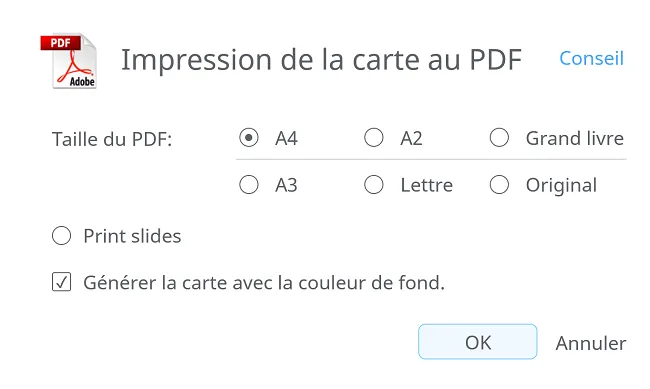Select the Grand livre radio button circle
Image resolution: width=650 pixels, height=389 pixels.
tap(499, 138)
